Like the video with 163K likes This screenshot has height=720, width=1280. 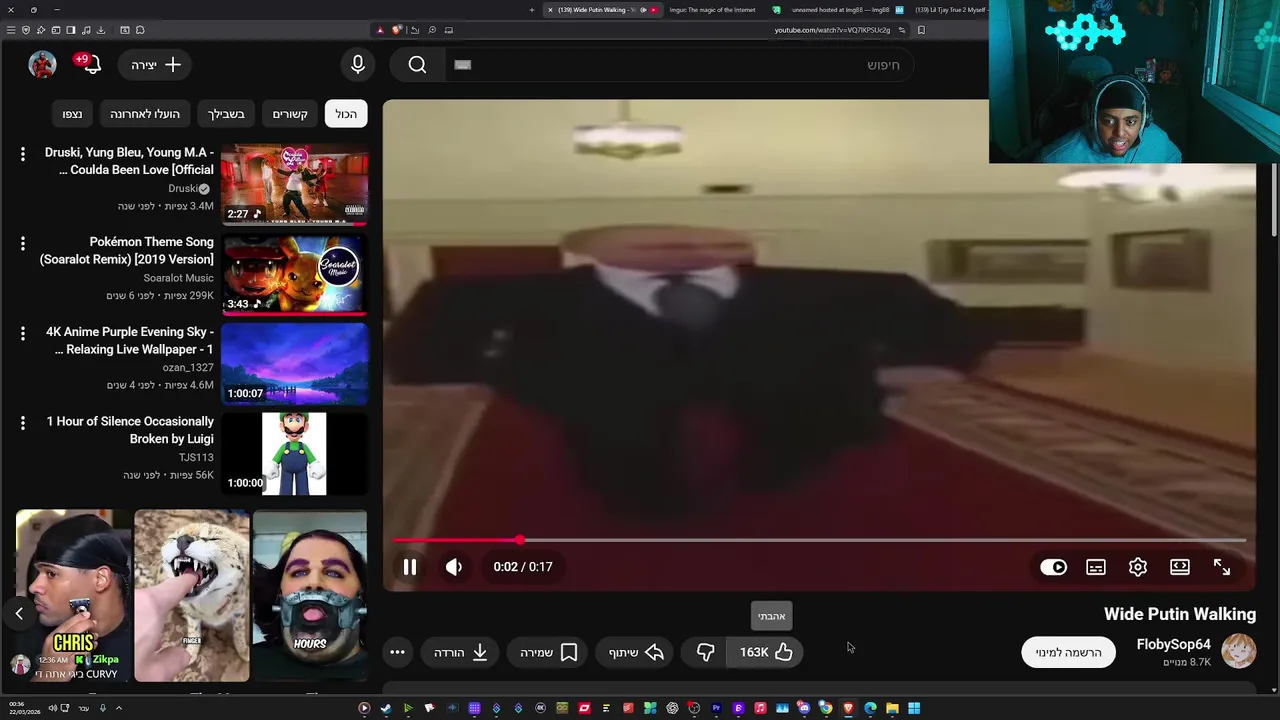765,652
